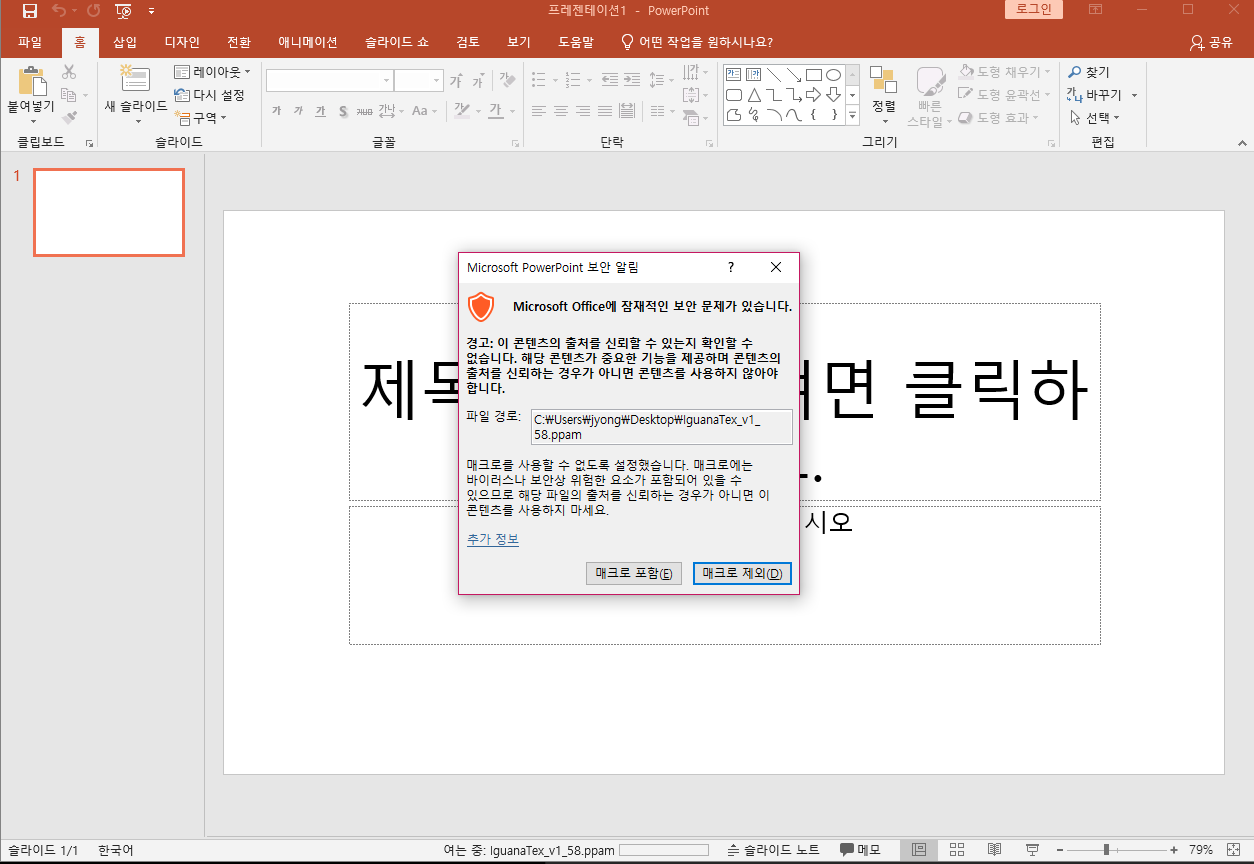The width and height of the screenshot is (1254, 864).
Task: Toggle bold formatting in the Font group
Action: (276, 111)
